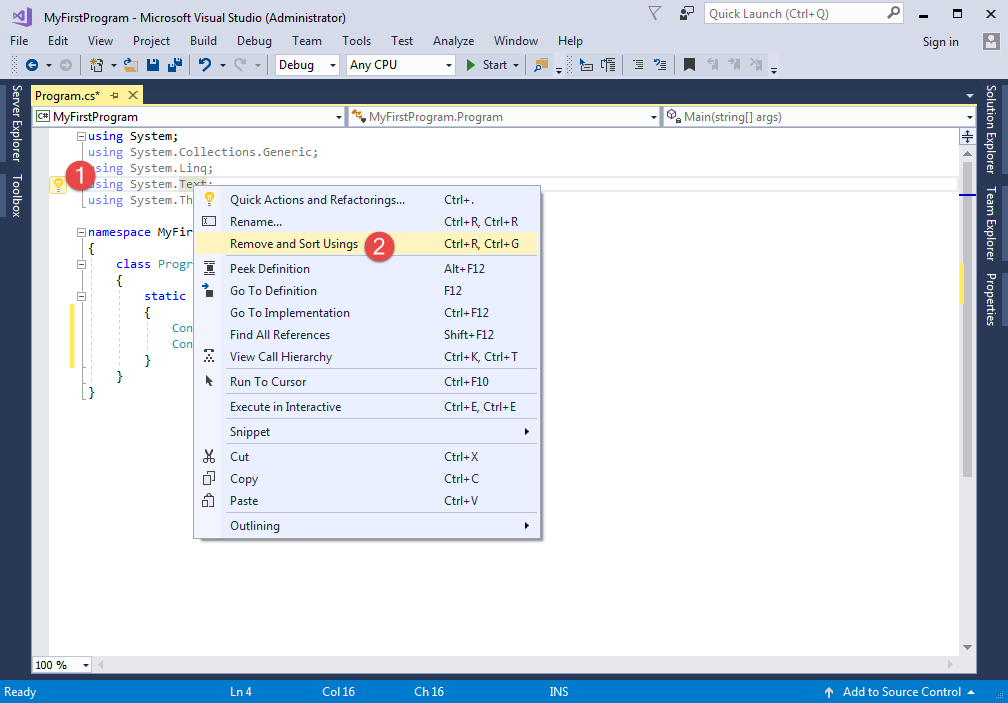Click the Redo toolbar icon
1008x703 pixels.
pos(240,65)
